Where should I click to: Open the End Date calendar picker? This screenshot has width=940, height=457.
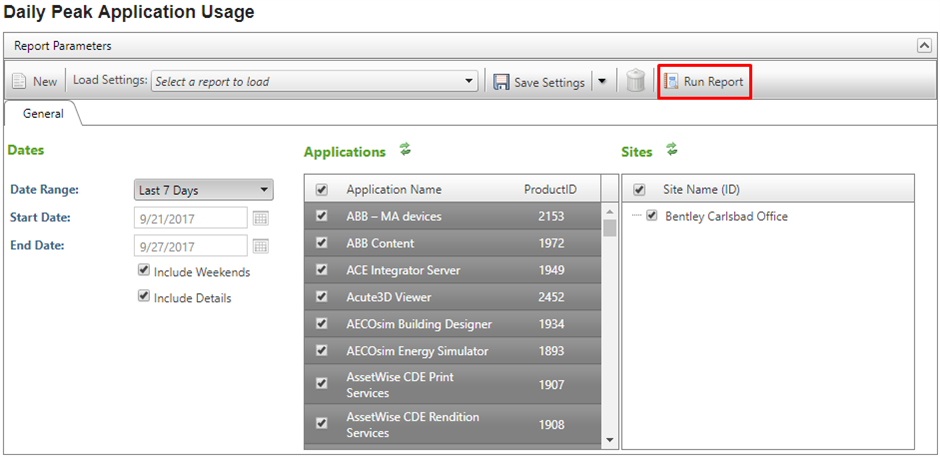coord(261,246)
